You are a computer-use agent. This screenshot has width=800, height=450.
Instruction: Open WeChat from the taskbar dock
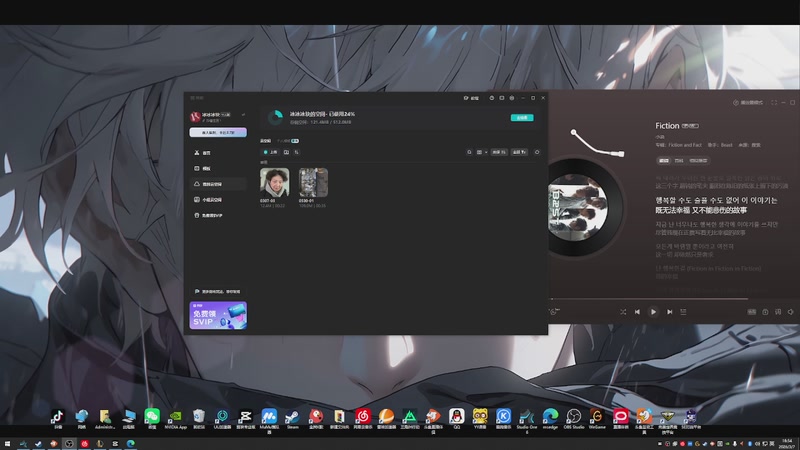tap(152, 416)
